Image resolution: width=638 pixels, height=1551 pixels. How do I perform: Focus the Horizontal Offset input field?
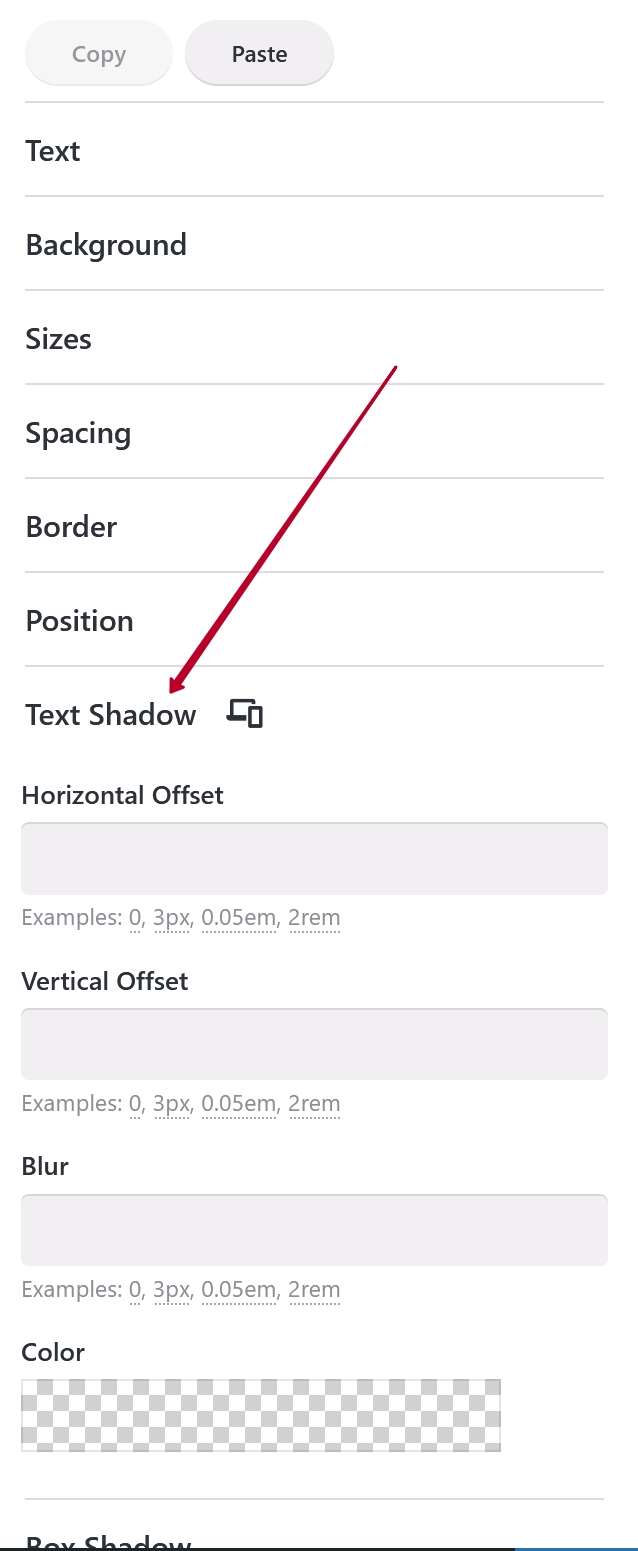point(314,859)
